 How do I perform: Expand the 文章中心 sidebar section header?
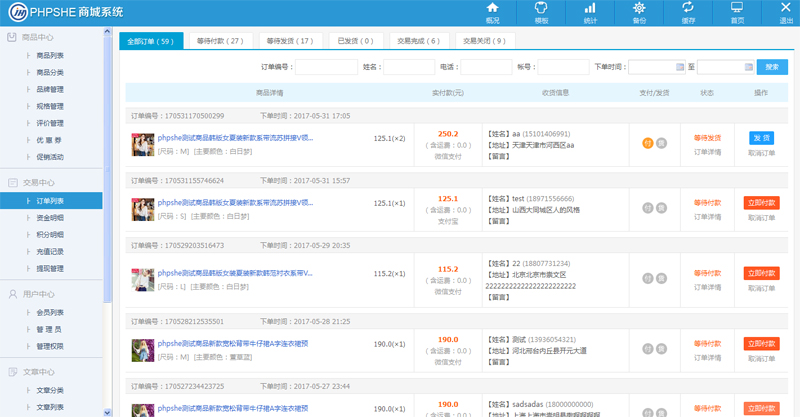(x=38, y=371)
